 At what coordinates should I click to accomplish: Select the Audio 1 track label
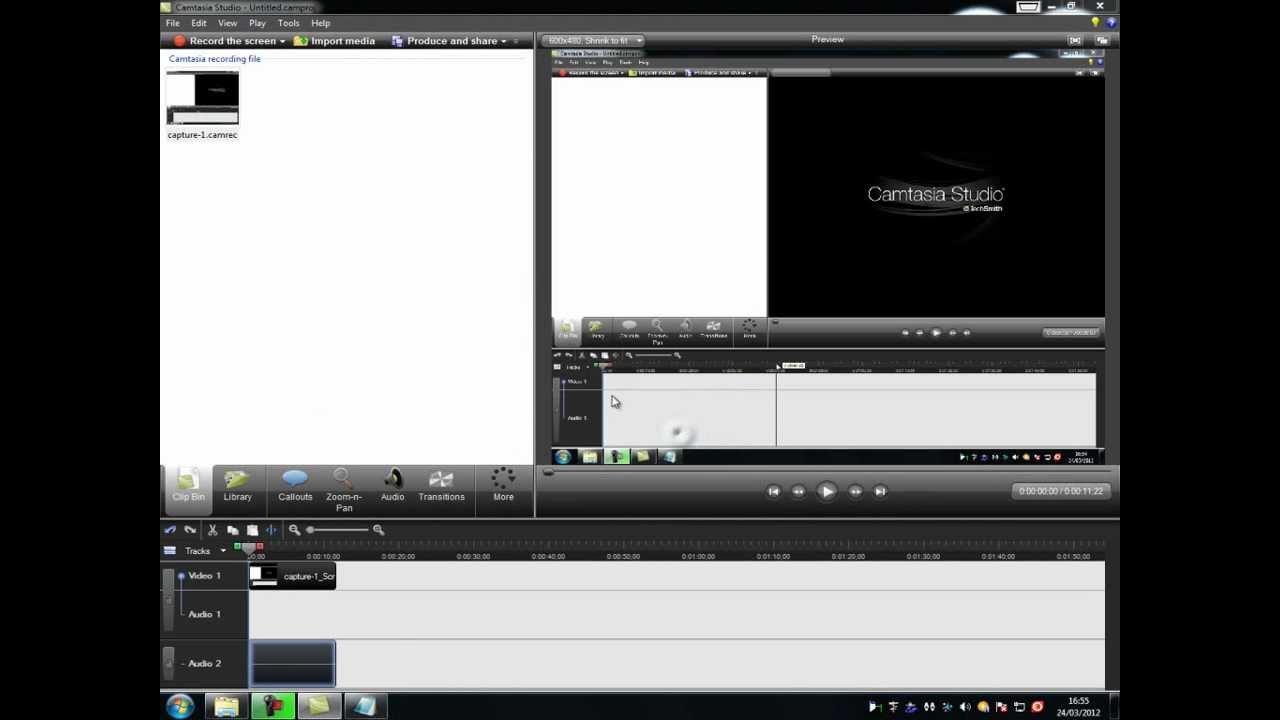pyautogui.click(x=204, y=614)
